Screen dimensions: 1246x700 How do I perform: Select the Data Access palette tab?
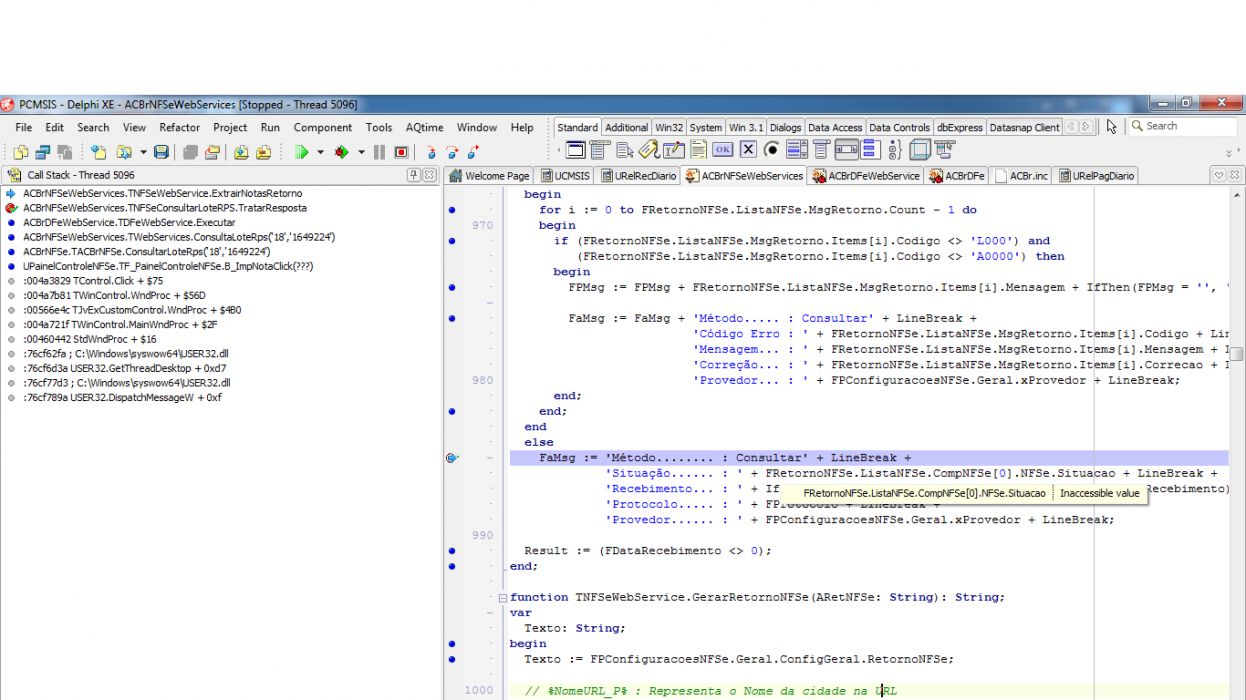(835, 127)
